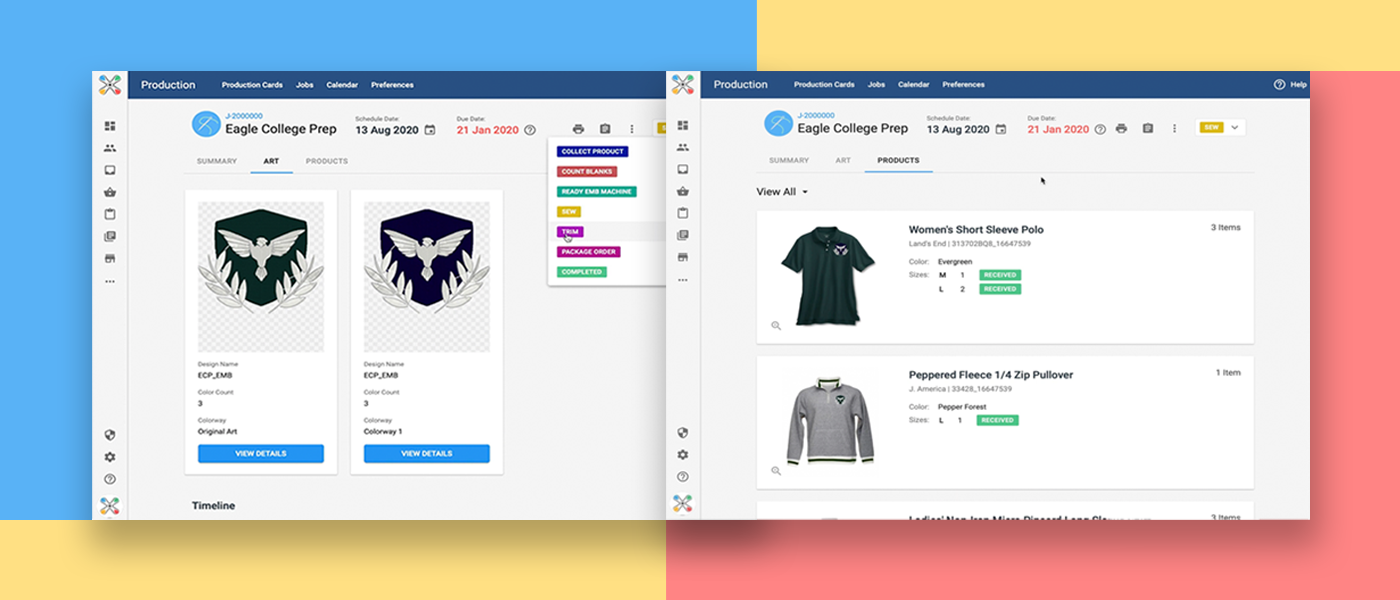Open the shopping basket icon in the Products-tab window sidebar
The height and width of the screenshot is (600, 1400).
[683, 191]
